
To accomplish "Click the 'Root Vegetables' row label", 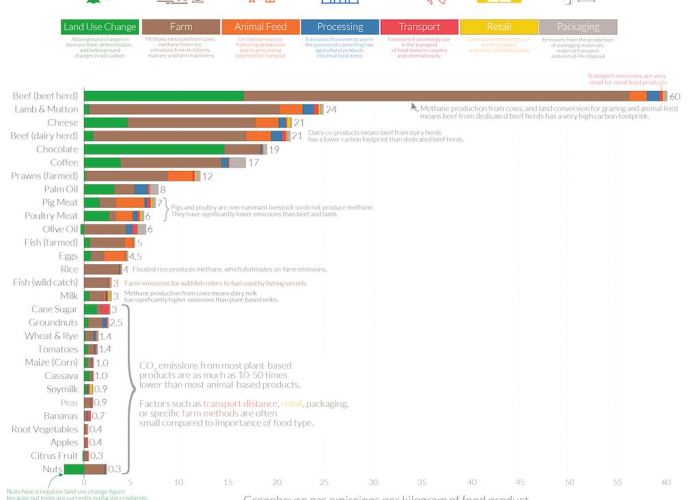I will (45, 429).
